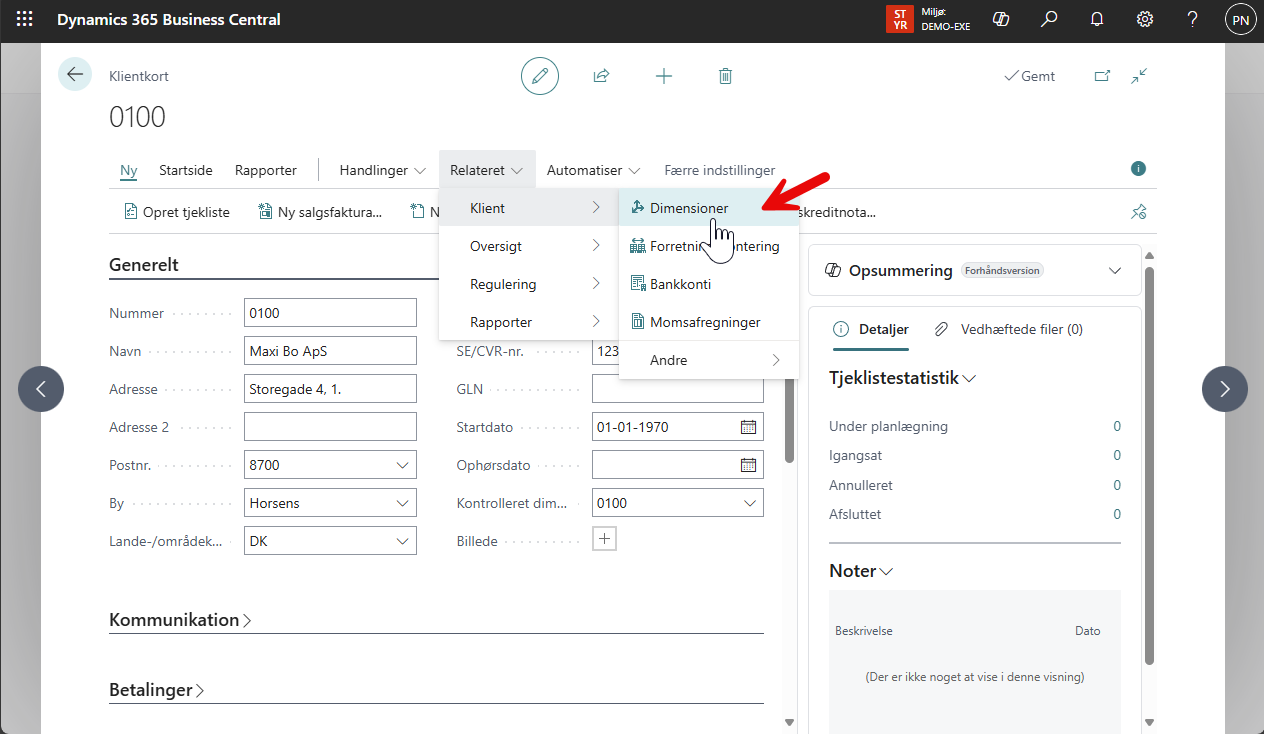Open the Bankkonti menu entry
This screenshot has height=734, width=1264.
pos(680,284)
